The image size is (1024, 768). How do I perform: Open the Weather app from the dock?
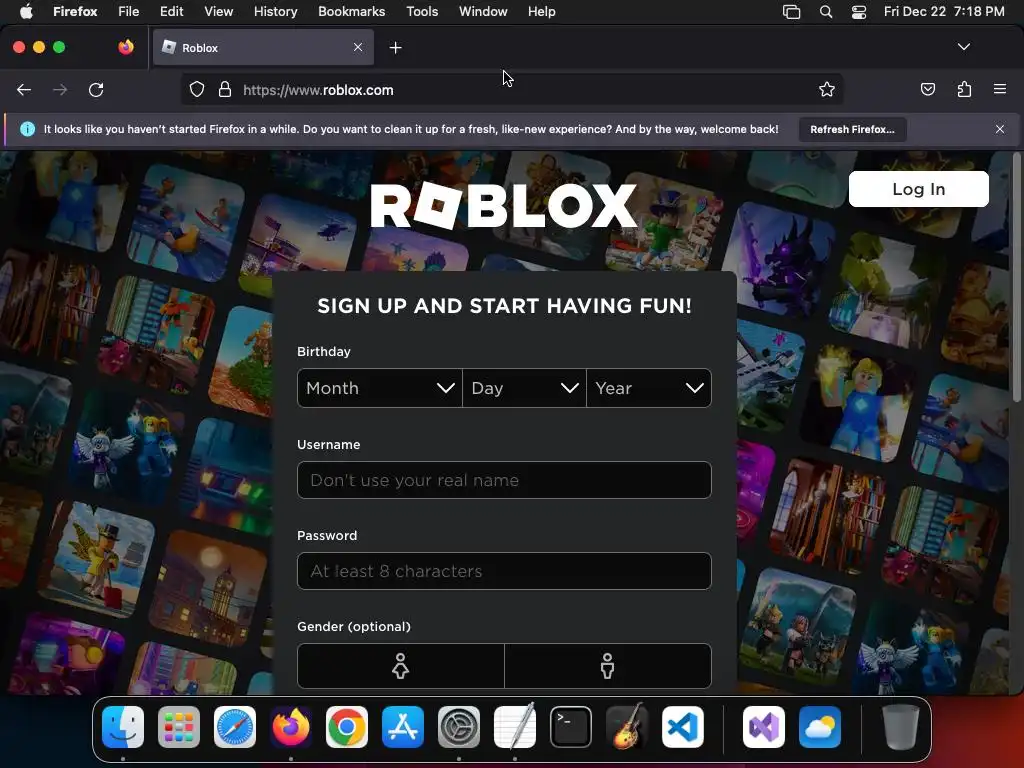click(820, 727)
